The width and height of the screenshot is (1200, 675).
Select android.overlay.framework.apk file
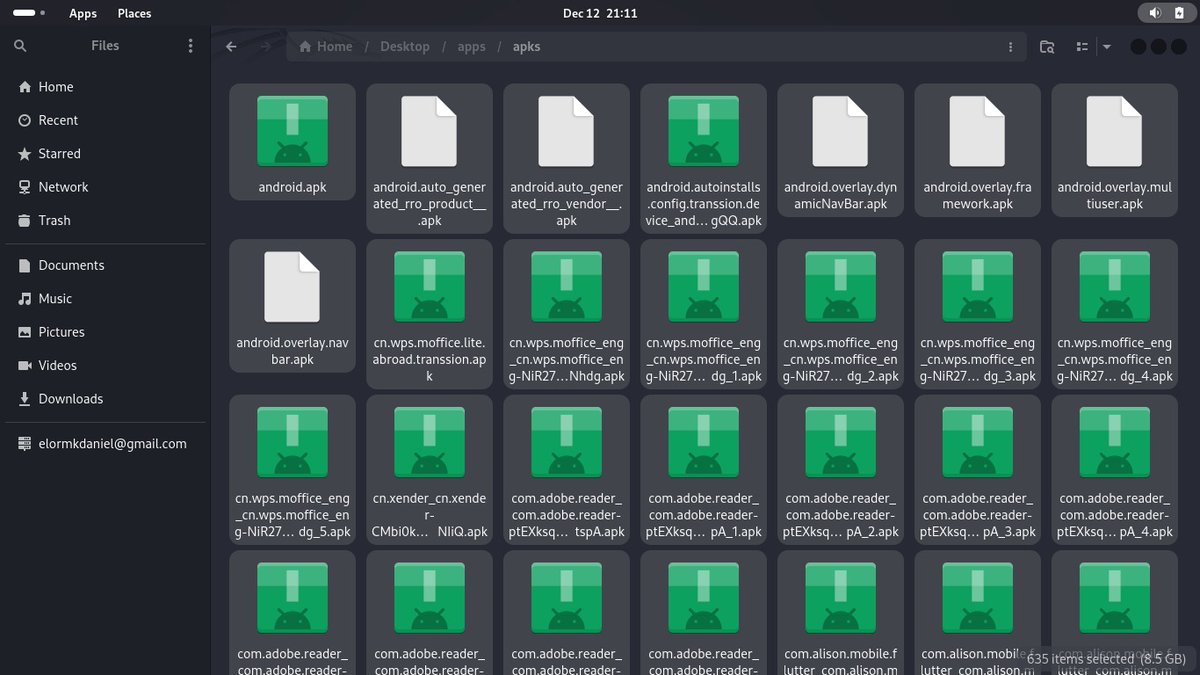[977, 150]
